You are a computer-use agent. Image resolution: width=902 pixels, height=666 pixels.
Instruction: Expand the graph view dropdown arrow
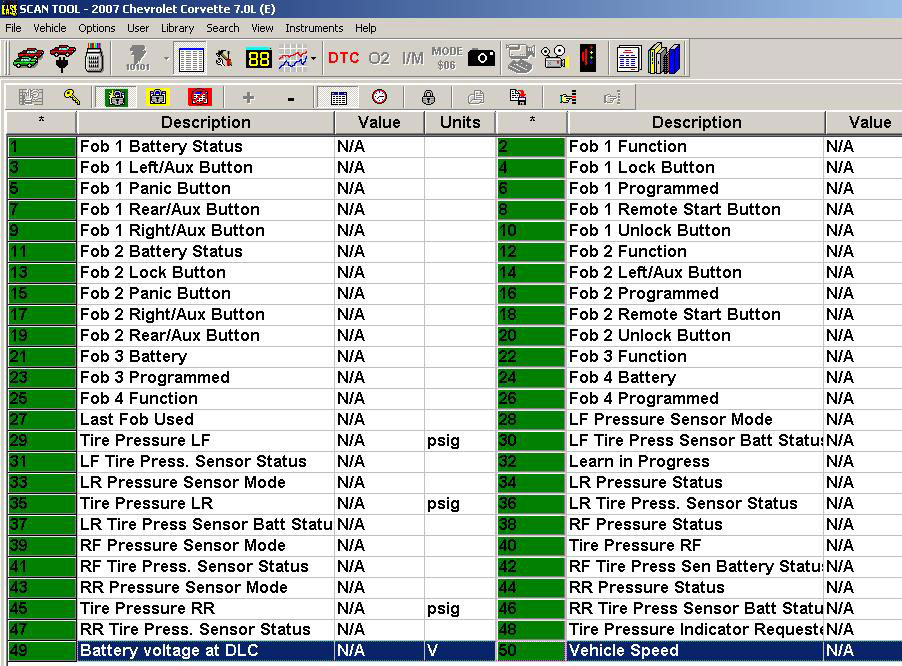(314, 59)
